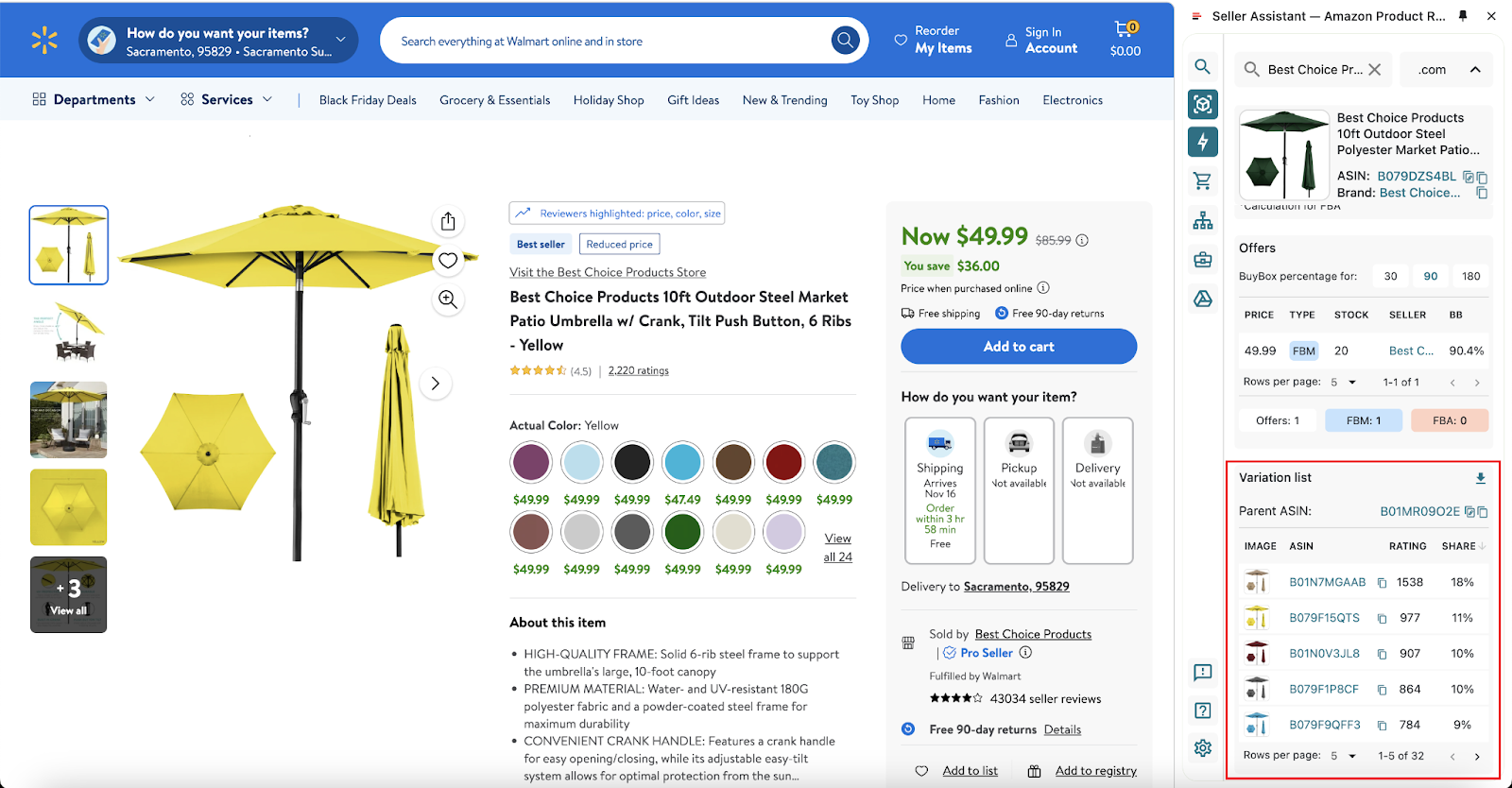1512x788 pixels.
Task: Expand the Rows per page dropdown in Offers
Action: tap(1344, 382)
